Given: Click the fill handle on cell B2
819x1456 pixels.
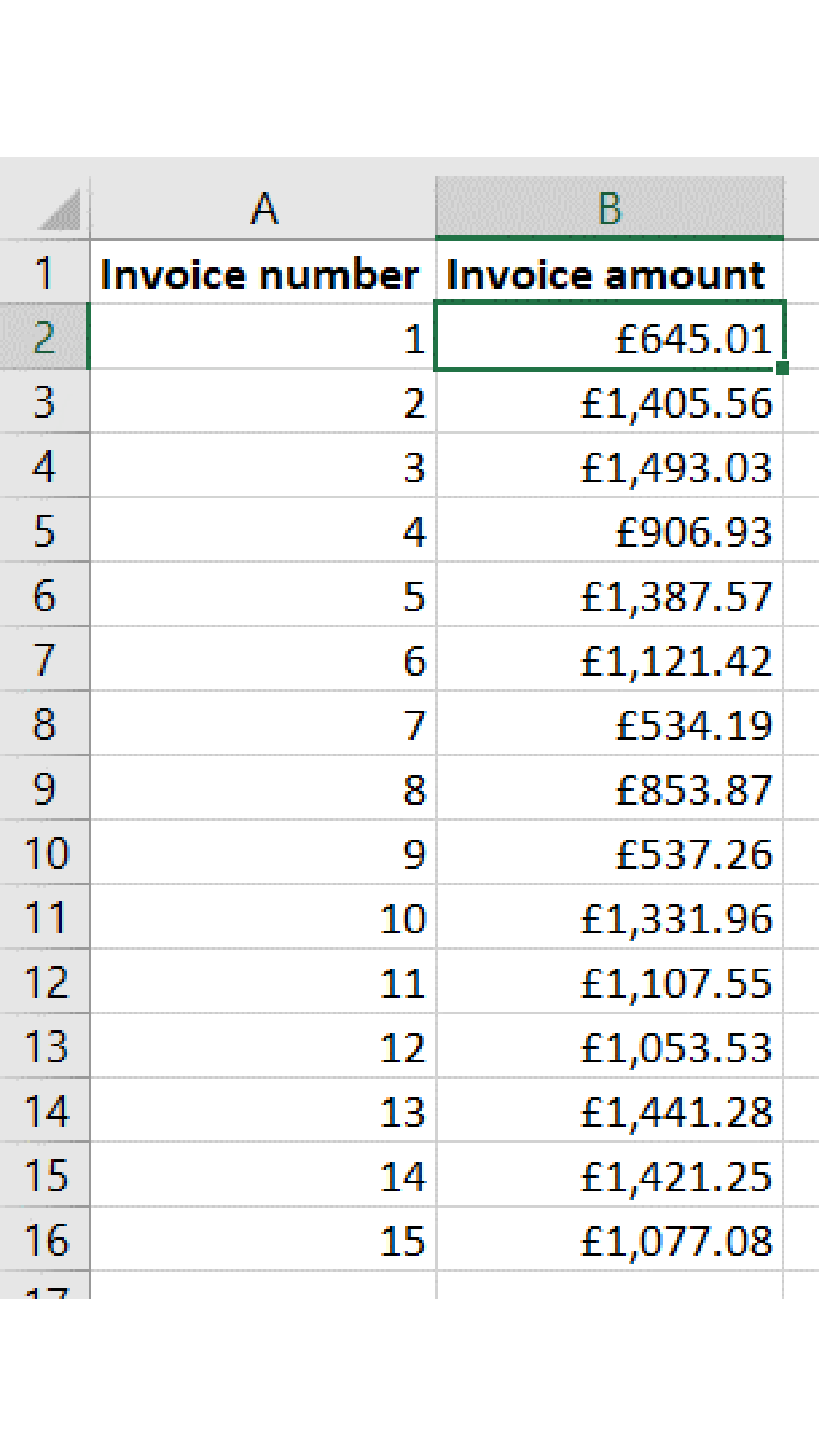Looking at the screenshot, I should coord(782,368).
